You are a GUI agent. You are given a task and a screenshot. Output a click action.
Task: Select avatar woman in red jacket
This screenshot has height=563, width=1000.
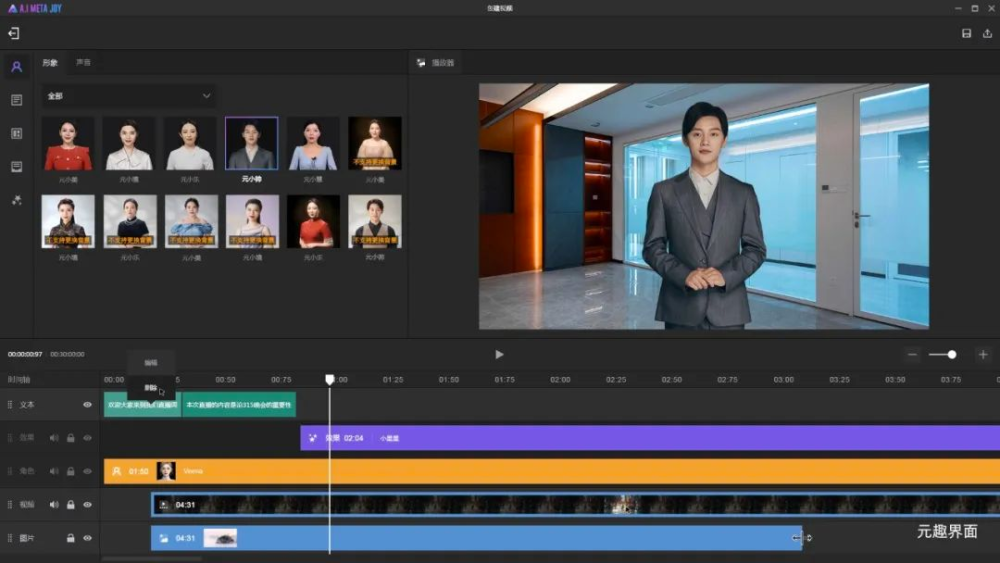tap(68, 143)
